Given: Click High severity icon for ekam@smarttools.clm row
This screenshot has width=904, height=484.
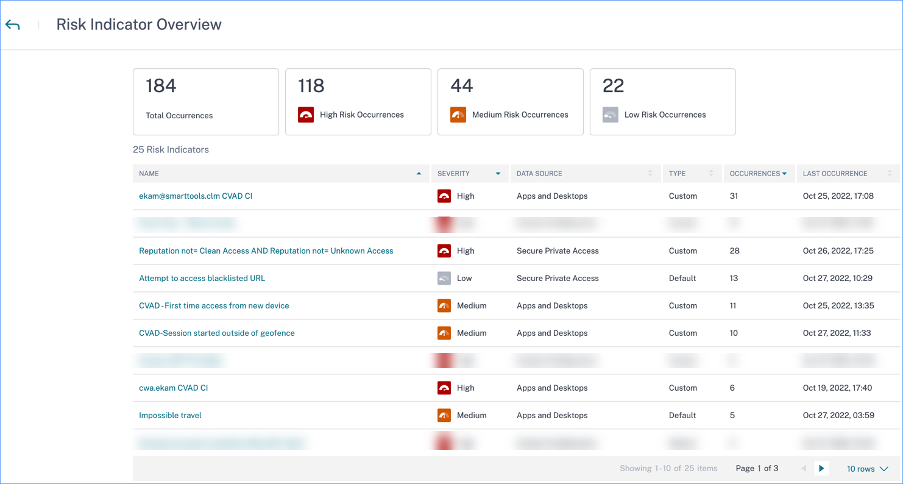Looking at the screenshot, I should 444,196.
